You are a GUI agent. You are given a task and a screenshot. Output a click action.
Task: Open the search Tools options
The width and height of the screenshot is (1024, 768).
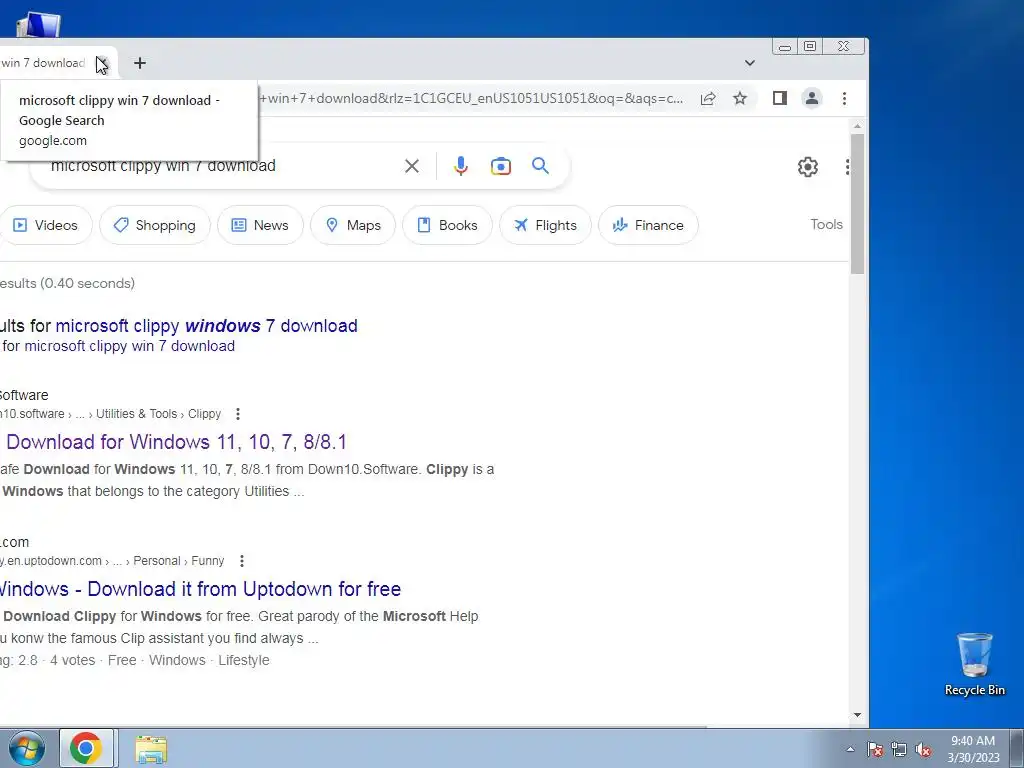(826, 225)
